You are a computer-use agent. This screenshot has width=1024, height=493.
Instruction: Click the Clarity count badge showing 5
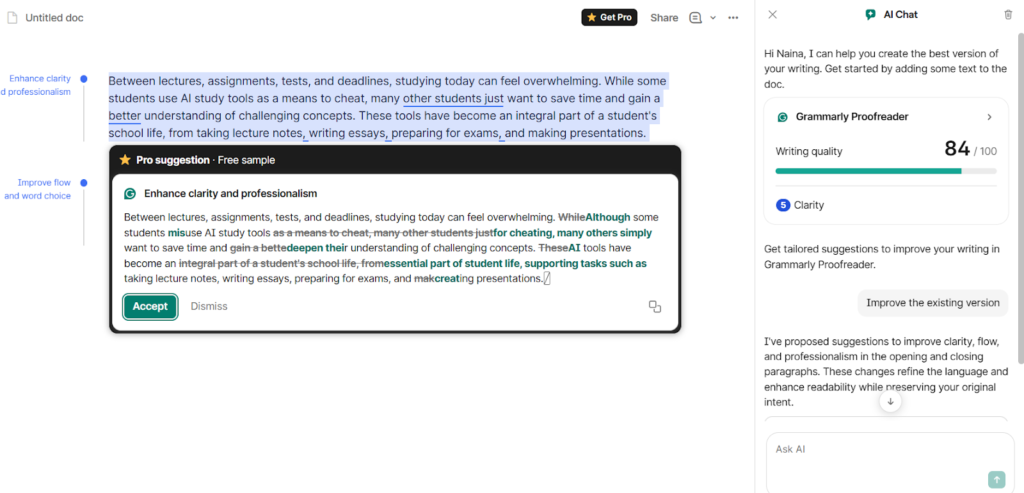point(783,205)
